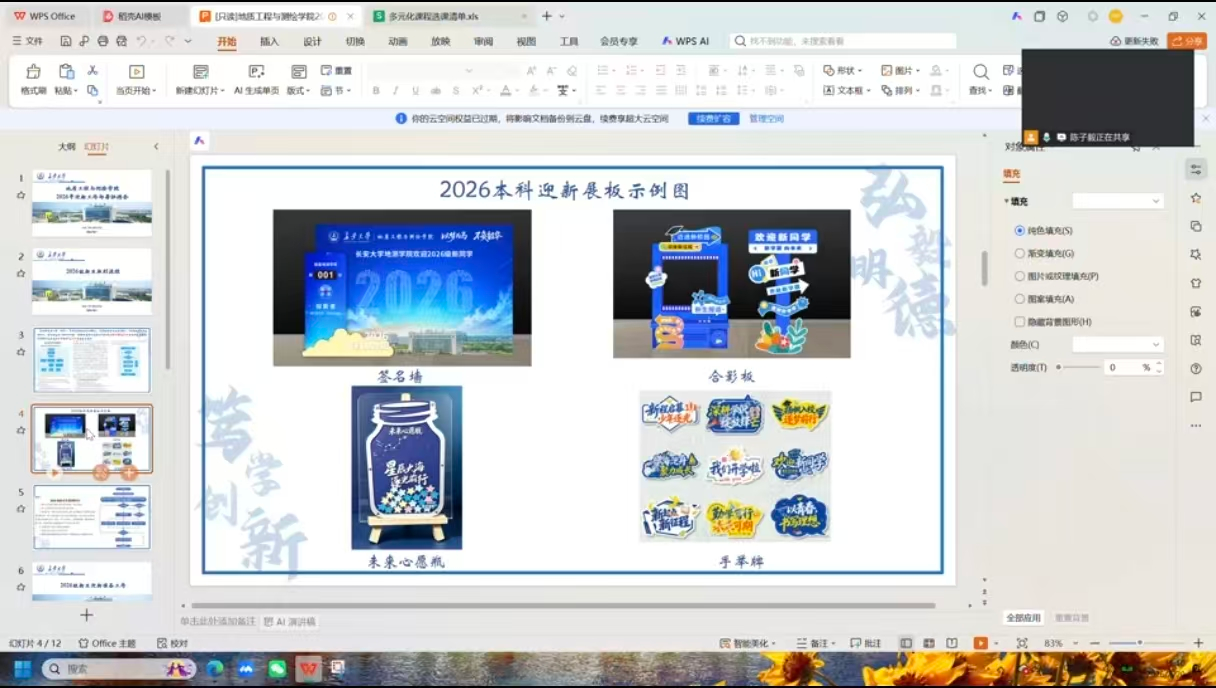This screenshot has height=688, width=1216.
Task: Click the search functions input field
Action: 843,41
